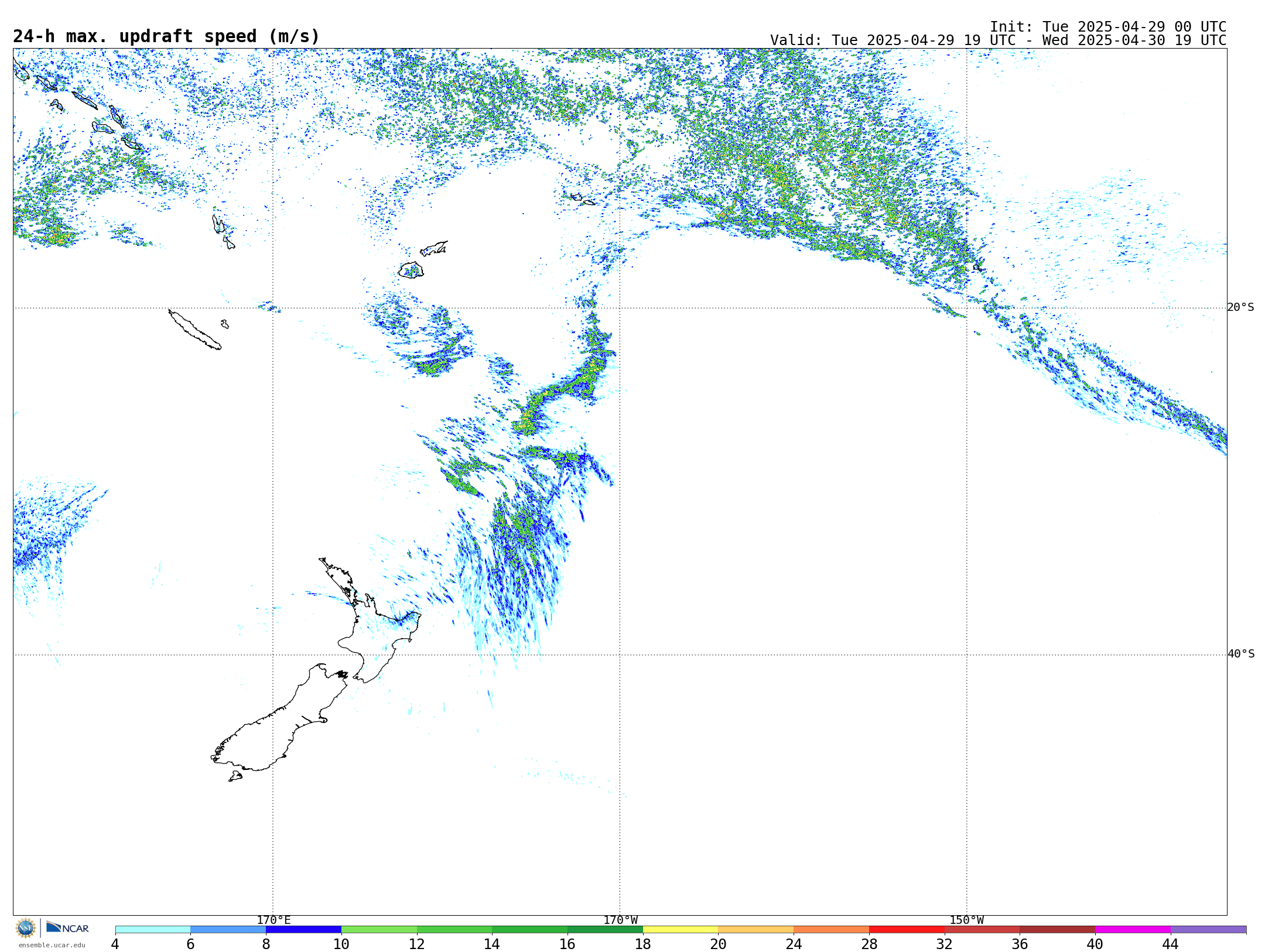Click the NCAR logo

click(x=67, y=927)
